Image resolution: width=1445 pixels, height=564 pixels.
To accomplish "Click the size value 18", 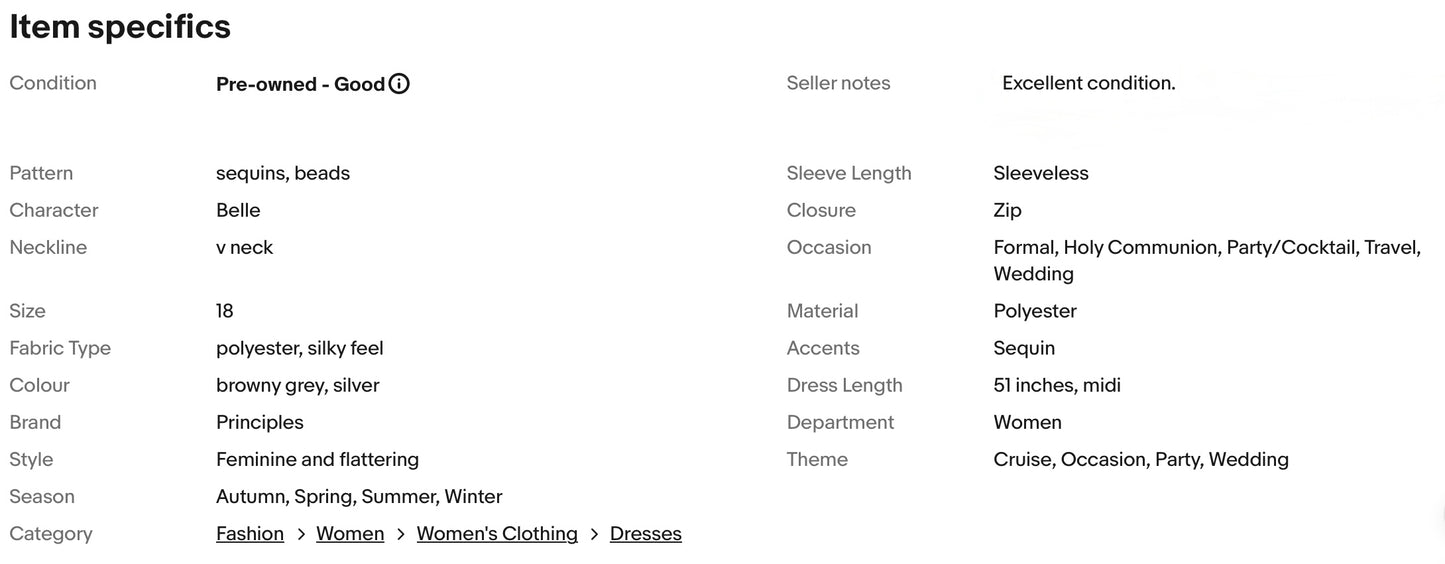I will coord(225,311).
